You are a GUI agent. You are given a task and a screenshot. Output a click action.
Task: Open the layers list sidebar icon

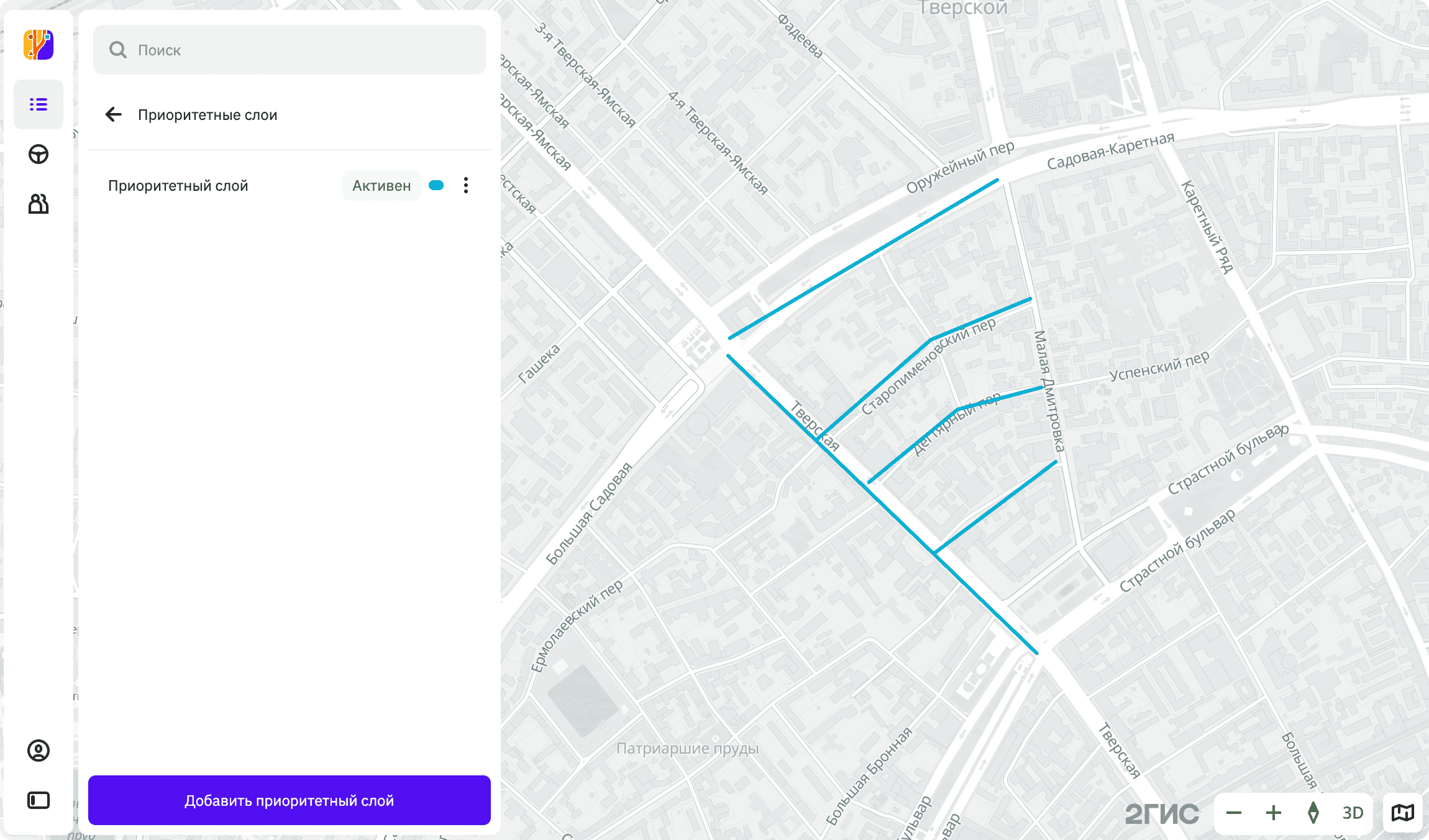39,104
